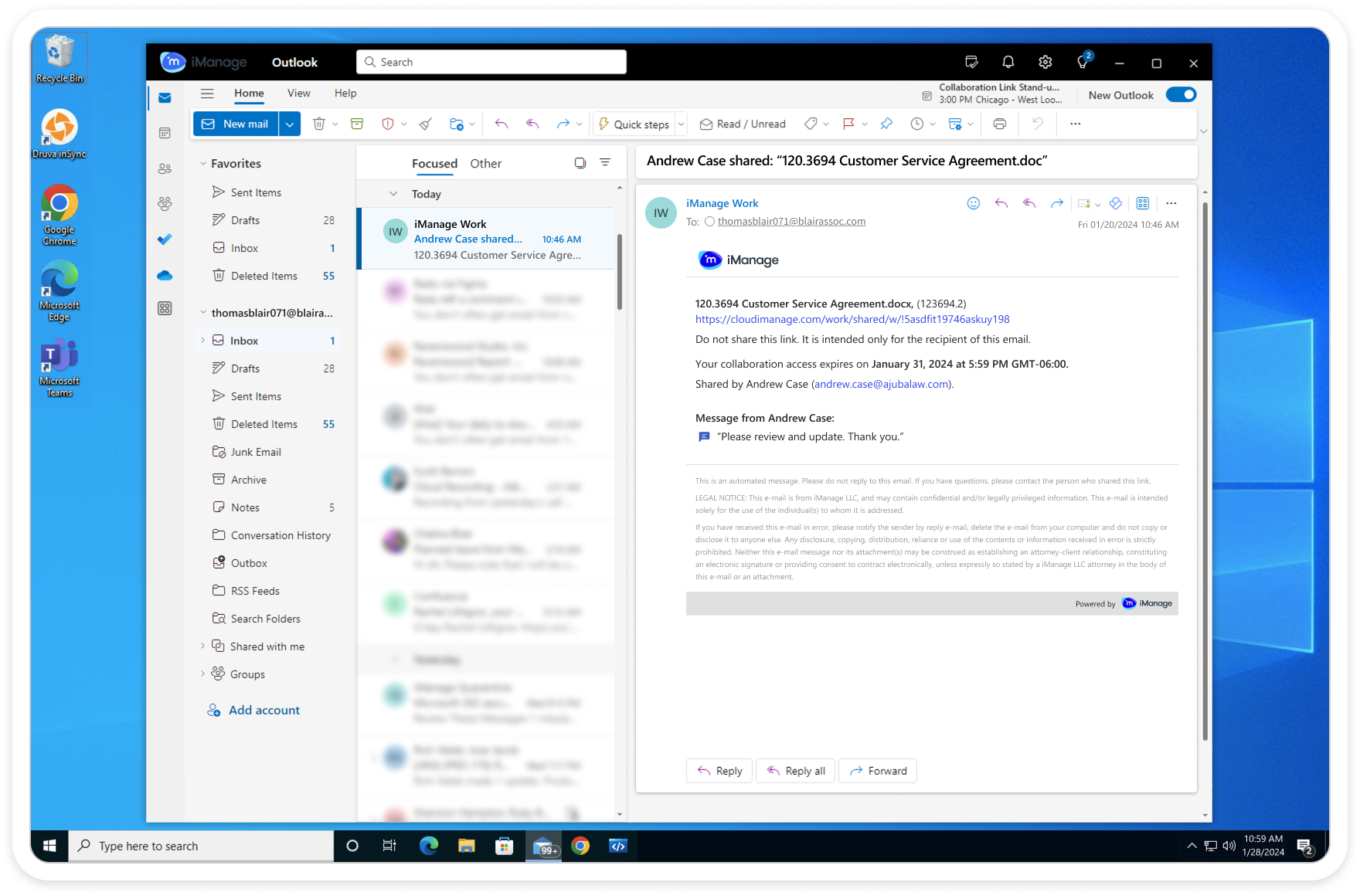
Task: Click the Archive icon in ribbon
Action: 357,124
